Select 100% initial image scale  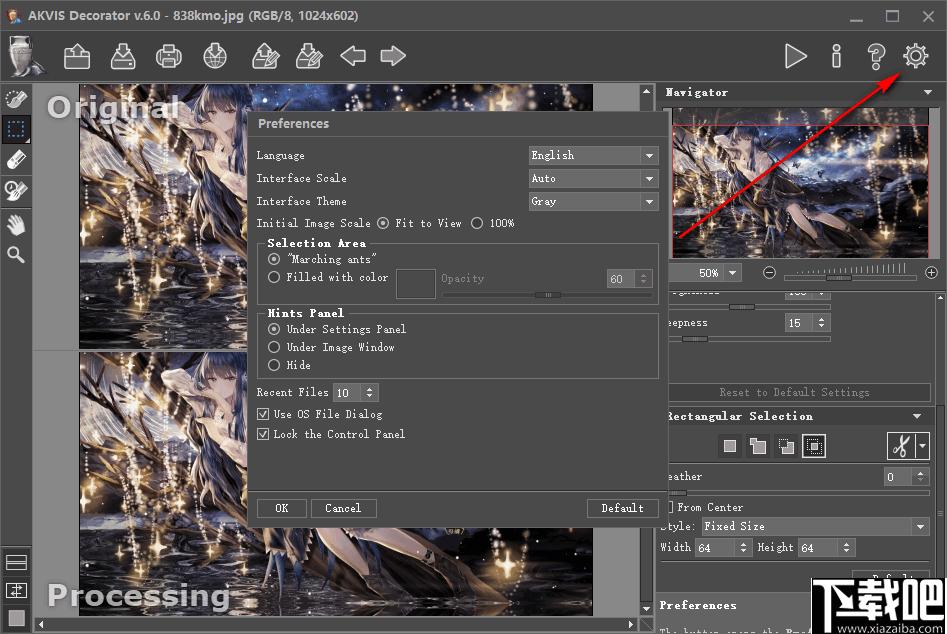[477, 223]
